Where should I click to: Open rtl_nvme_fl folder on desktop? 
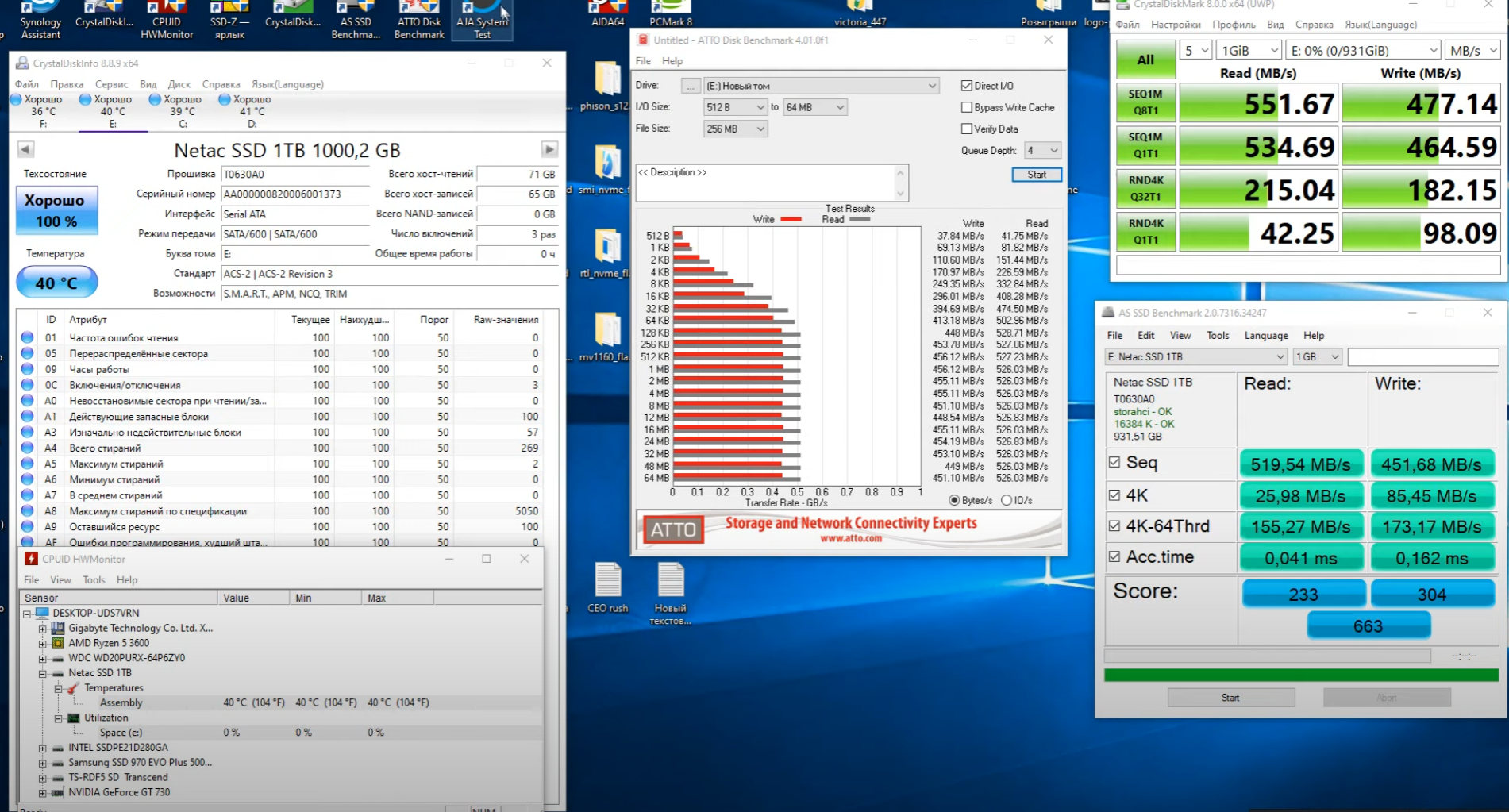(606, 254)
